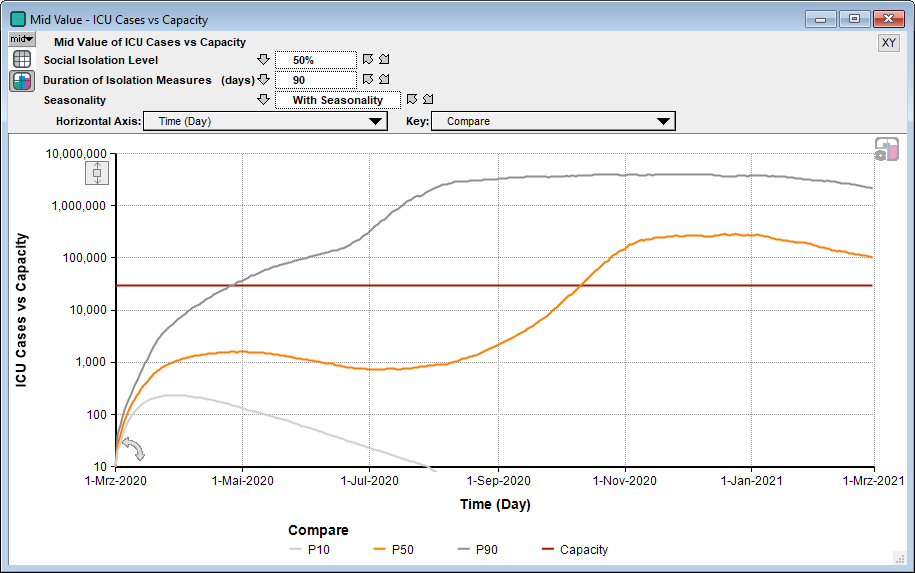Open Duration of Isolation value 90 selector
The width and height of the screenshot is (915, 573).
(x=316, y=80)
